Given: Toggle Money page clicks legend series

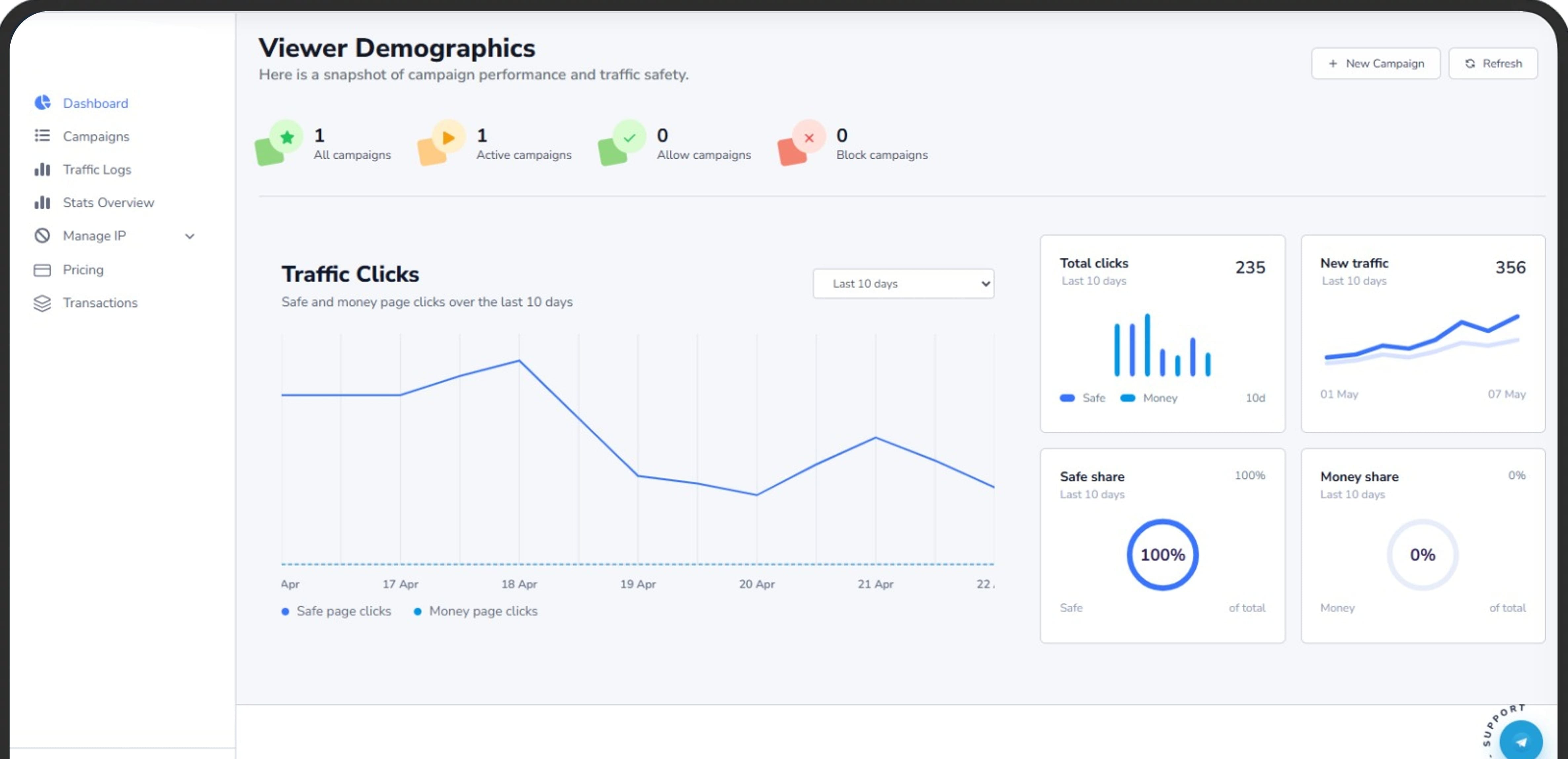Looking at the screenshot, I should (x=475, y=611).
